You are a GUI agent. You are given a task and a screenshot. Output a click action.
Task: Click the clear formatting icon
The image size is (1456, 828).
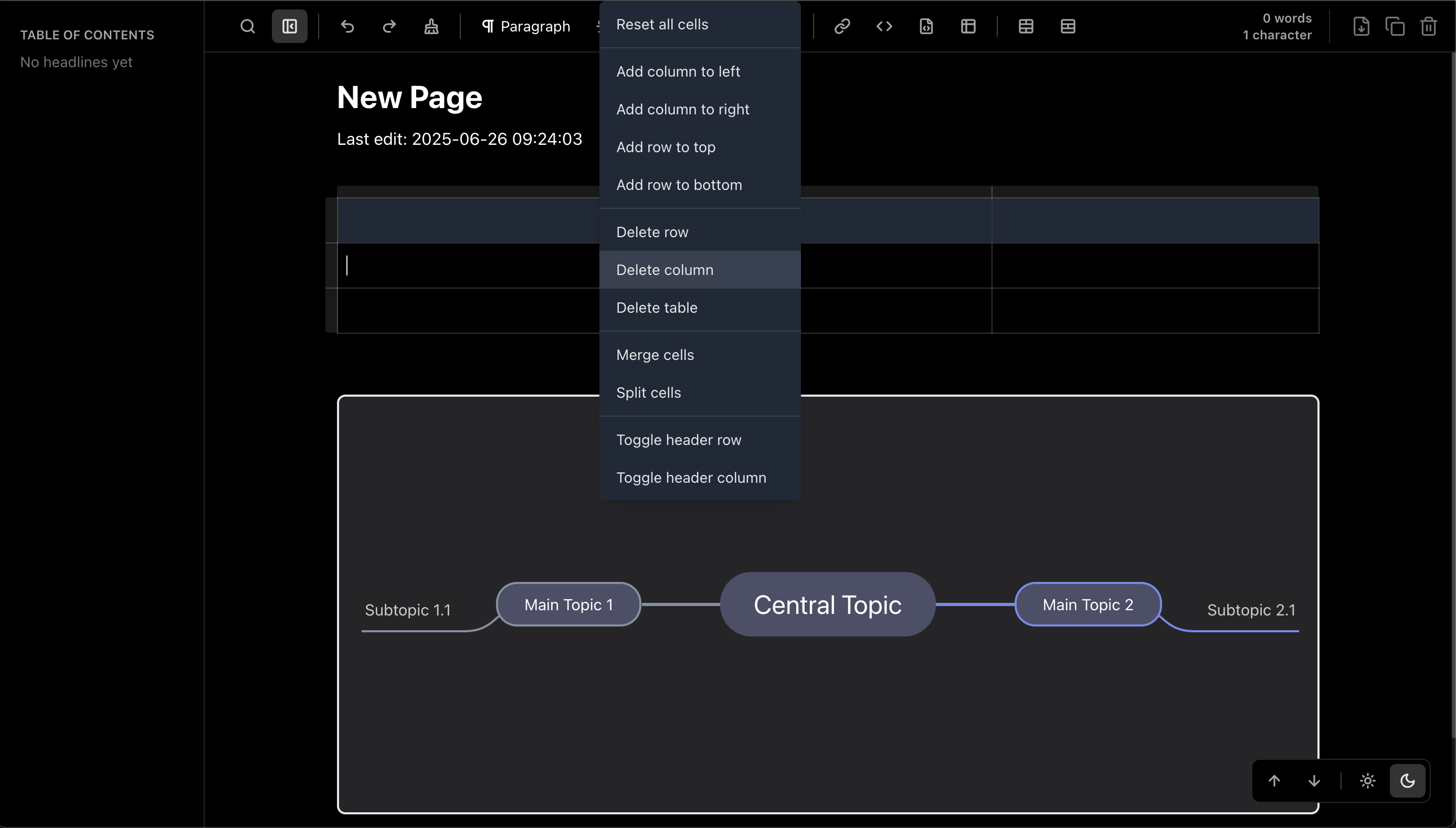tap(431, 26)
